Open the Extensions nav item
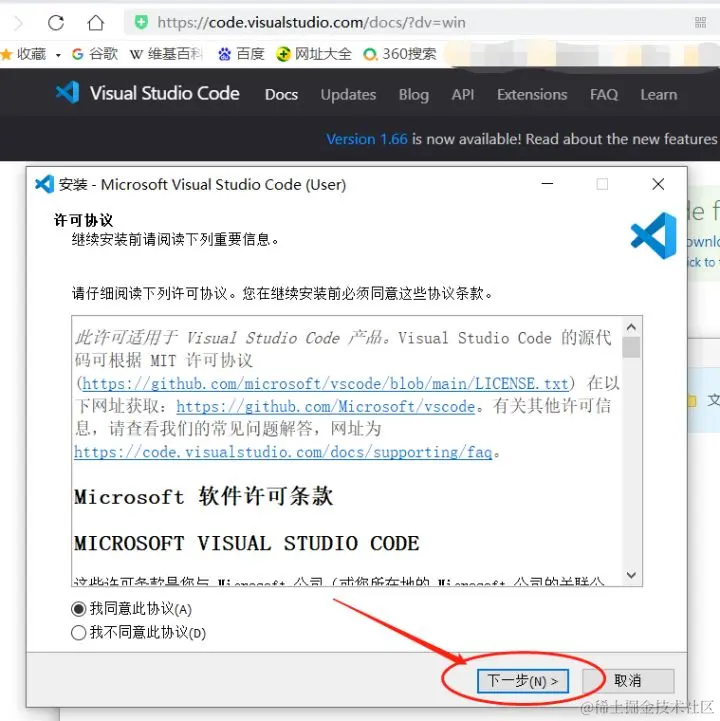 pyautogui.click(x=532, y=94)
